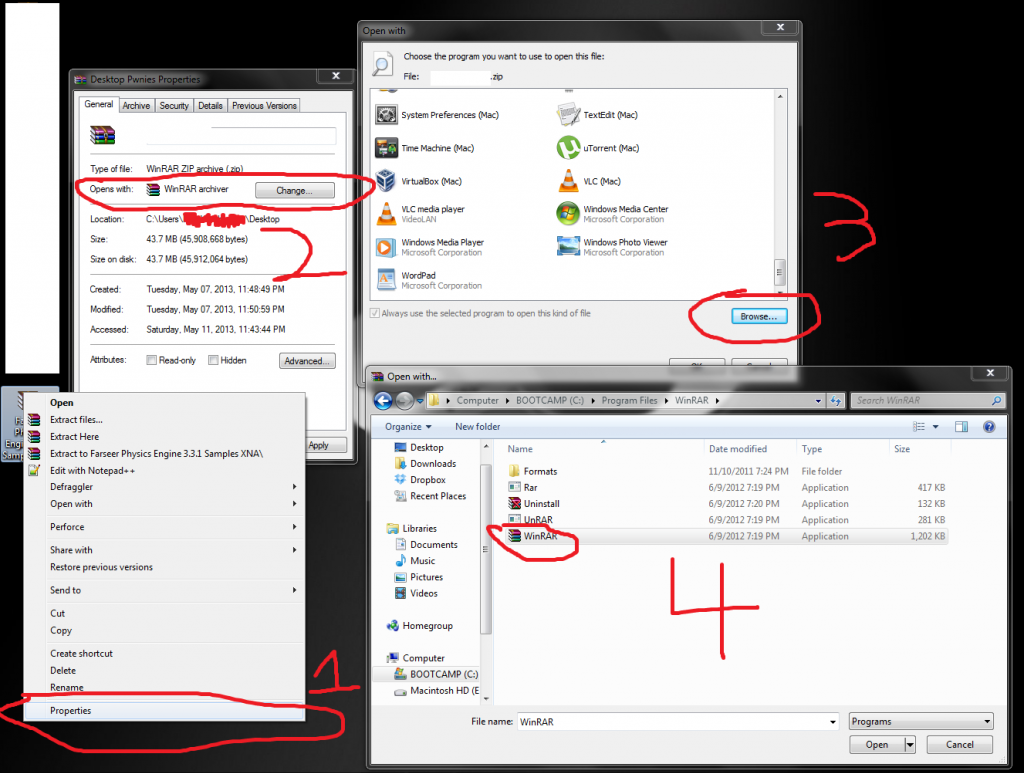Open Documents library in navigation pane
Screen dimensions: 1024x773
coord(426,544)
